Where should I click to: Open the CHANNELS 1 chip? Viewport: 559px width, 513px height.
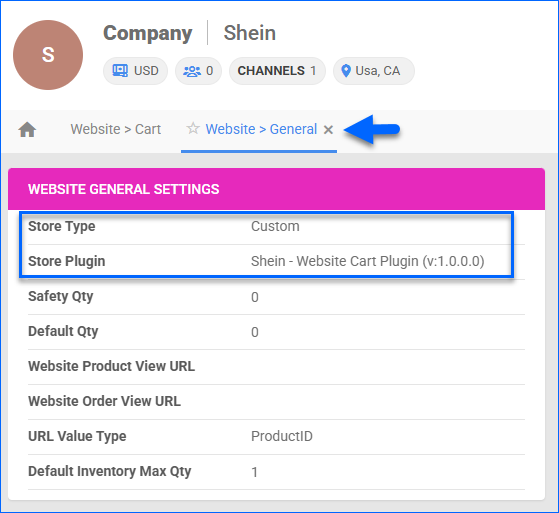(x=277, y=71)
